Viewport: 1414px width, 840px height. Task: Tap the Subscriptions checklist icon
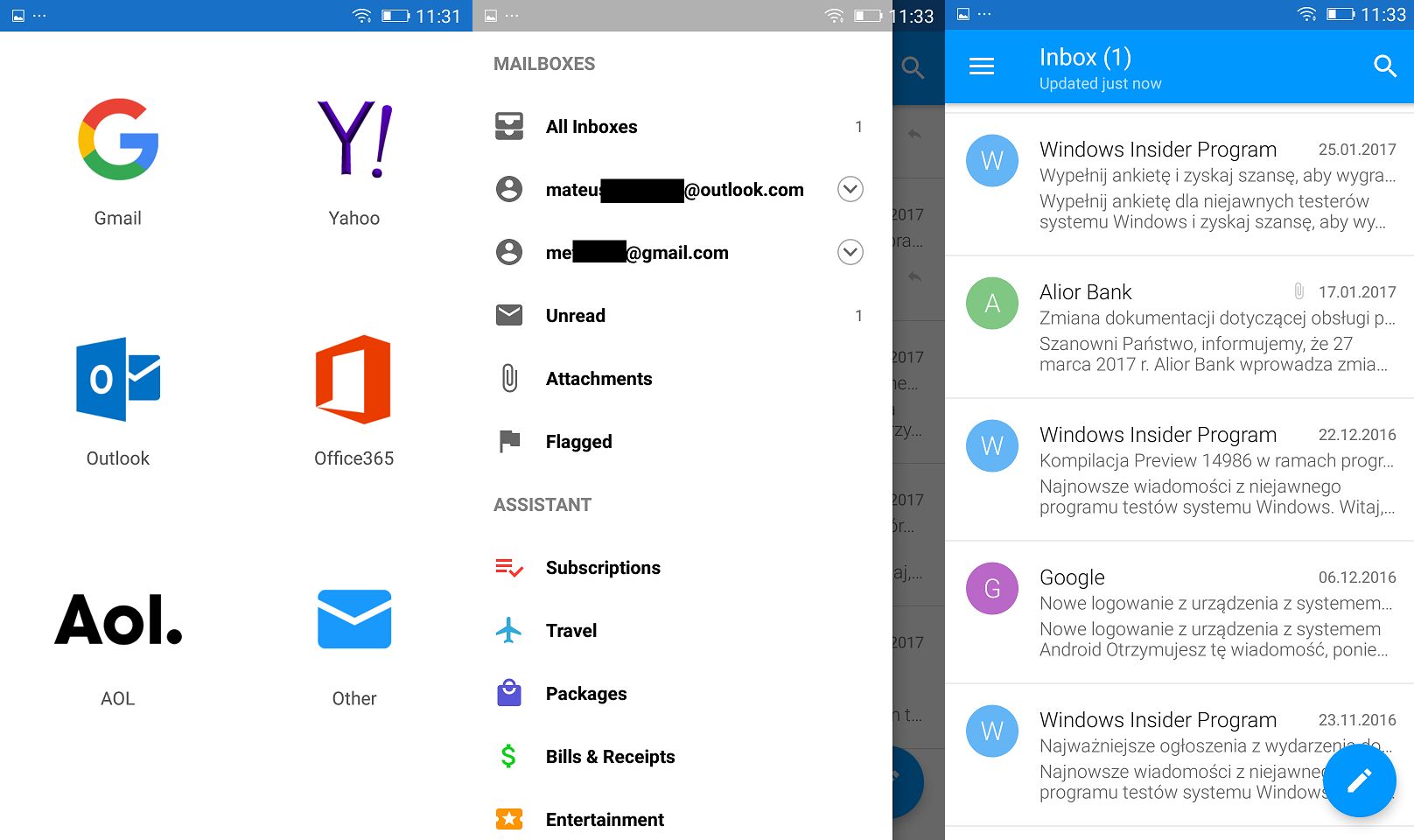[509, 568]
